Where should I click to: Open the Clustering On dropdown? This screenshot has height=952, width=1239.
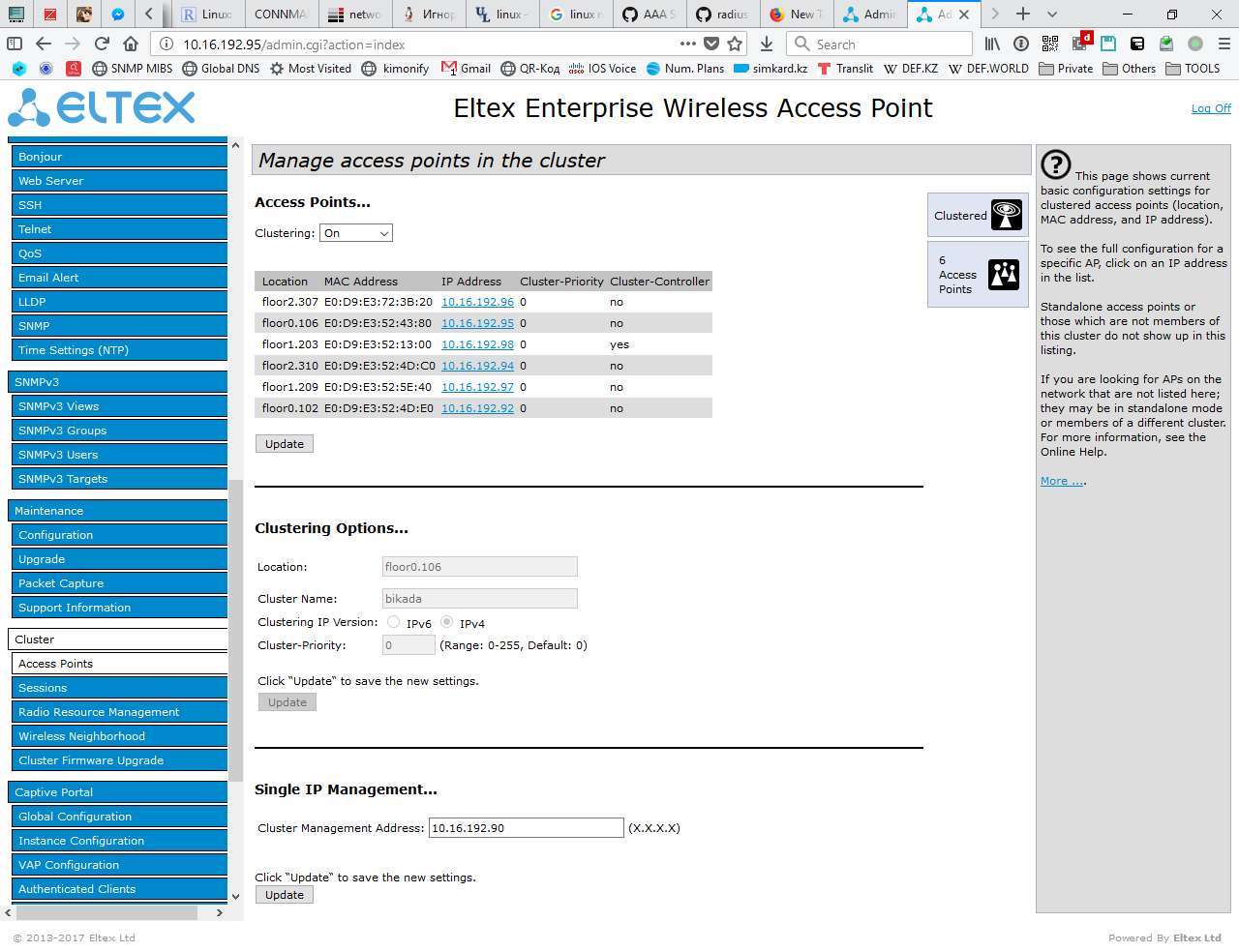pos(356,233)
